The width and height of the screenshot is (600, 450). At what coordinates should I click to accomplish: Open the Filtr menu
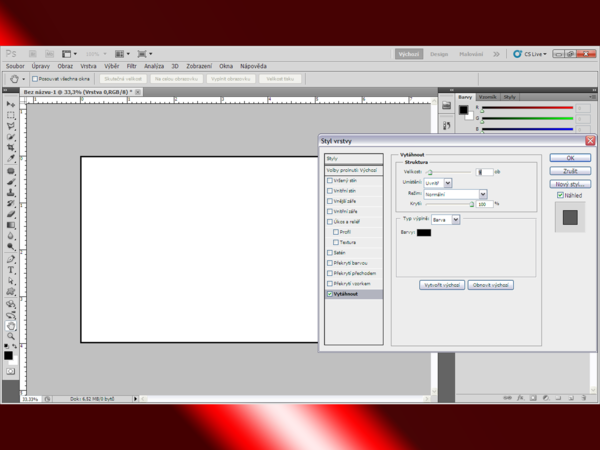tap(131, 66)
